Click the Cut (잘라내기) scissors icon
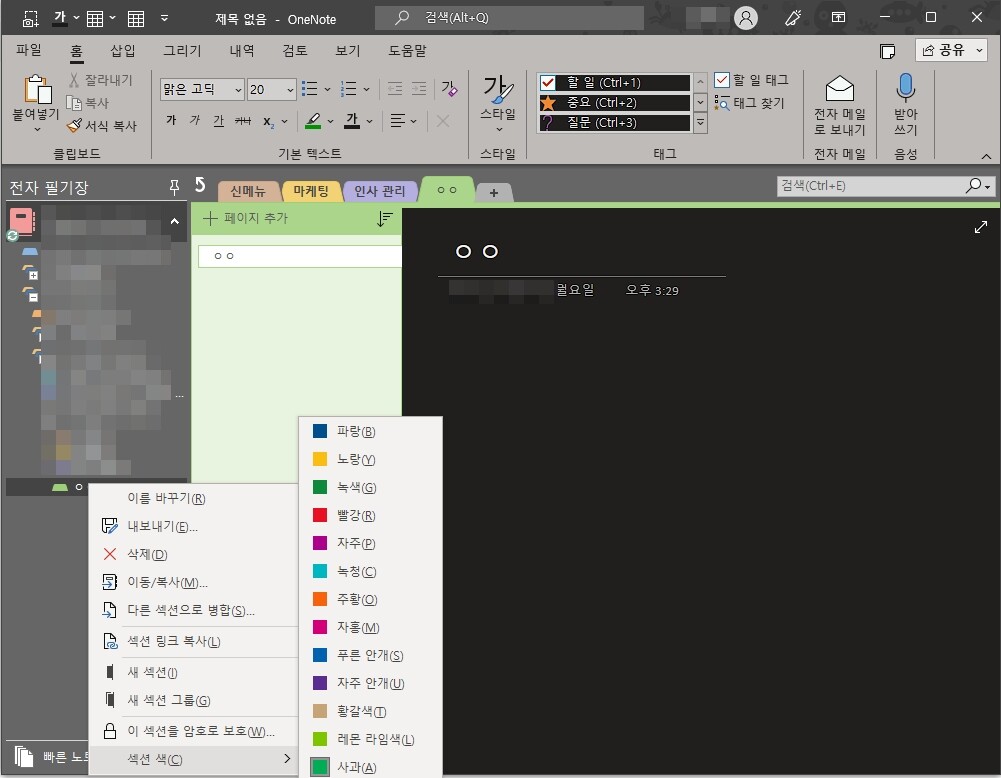Viewport: 1001px width, 778px height. point(74,80)
